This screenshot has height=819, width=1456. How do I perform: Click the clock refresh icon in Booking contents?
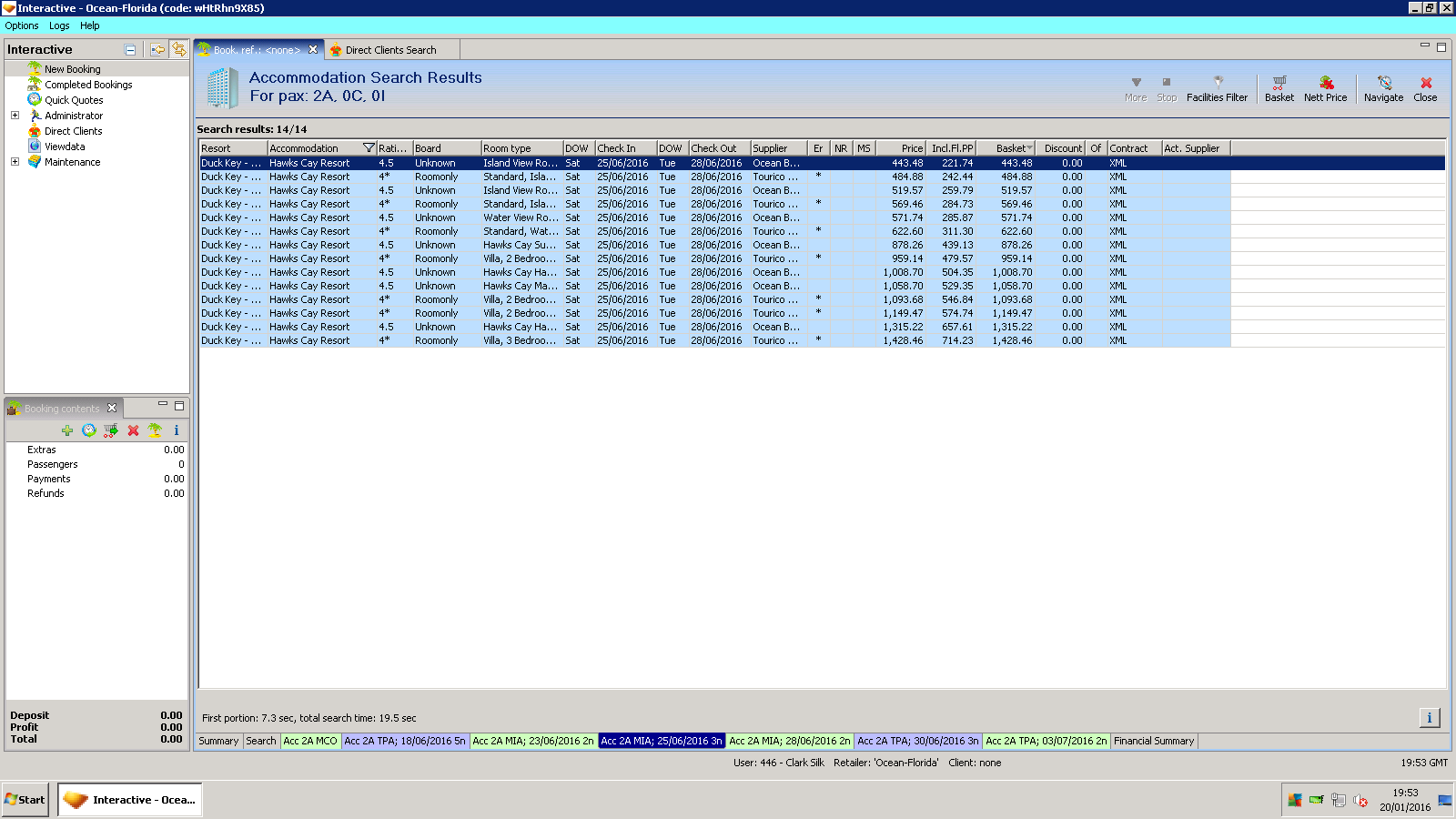pos(89,430)
